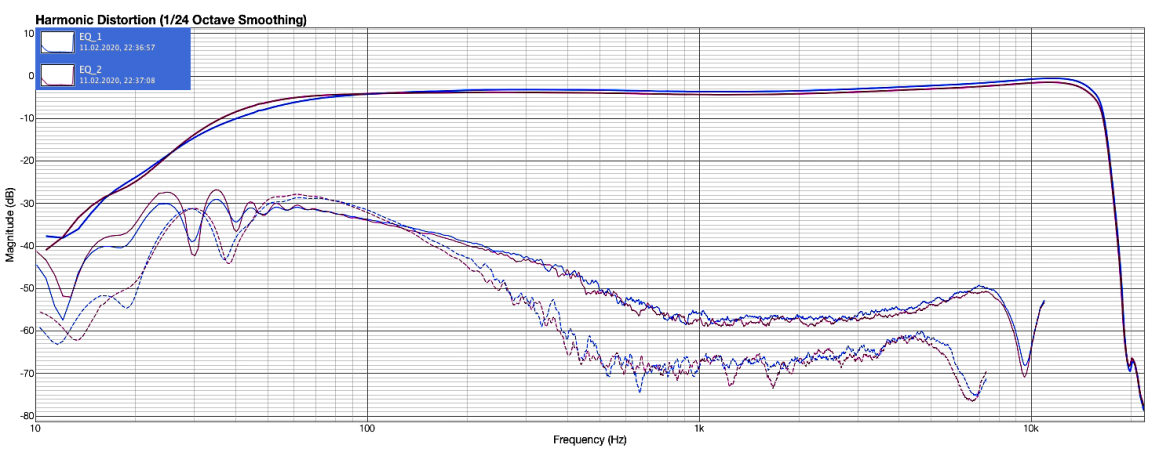Click the -80 magnitude tick label
Viewport: 1170px width, 452px height.
click(25, 416)
